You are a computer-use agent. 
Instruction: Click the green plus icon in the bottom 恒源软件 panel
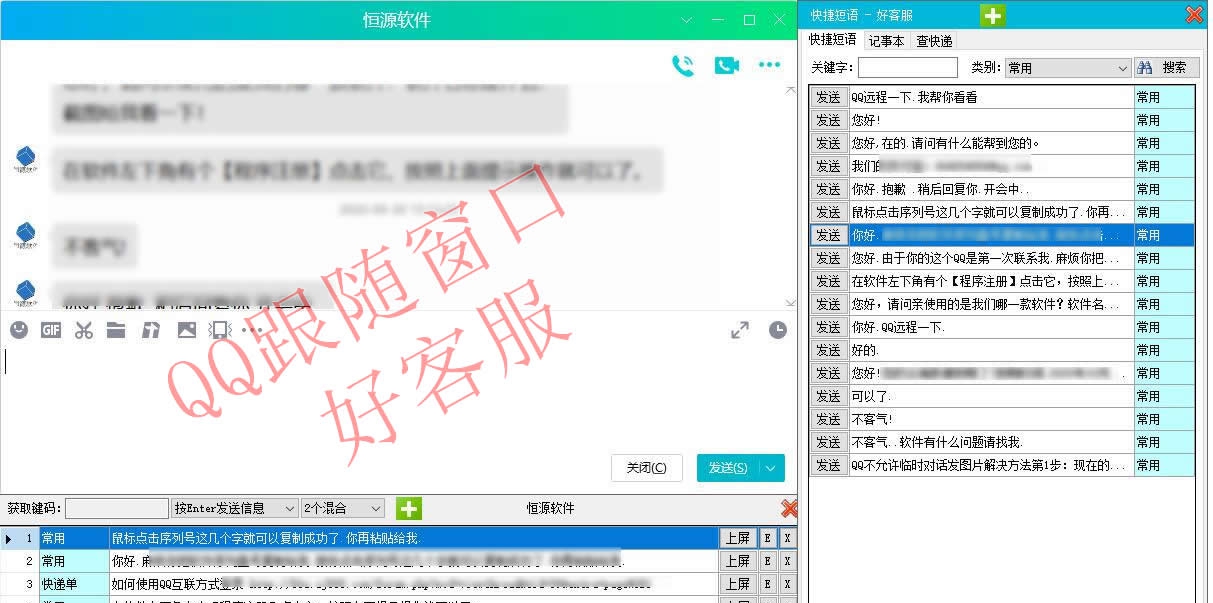[x=409, y=508]
